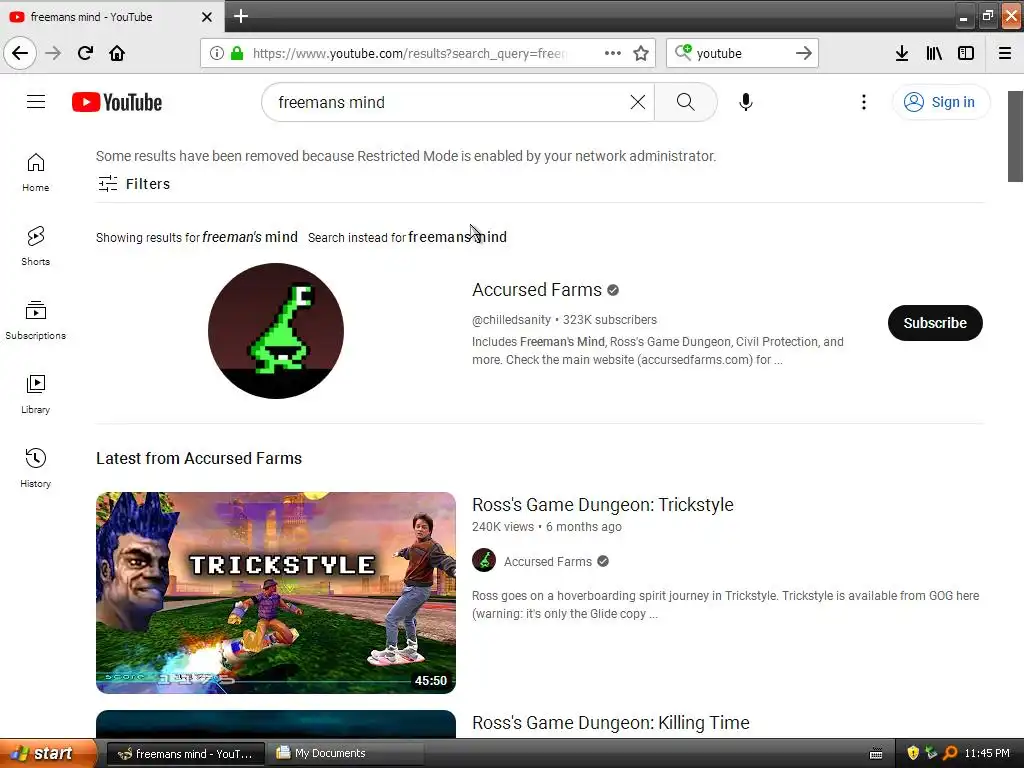1024x768 pixels.
Task: Open the Accursed Farms channel description text
Action: click(658, 351)
